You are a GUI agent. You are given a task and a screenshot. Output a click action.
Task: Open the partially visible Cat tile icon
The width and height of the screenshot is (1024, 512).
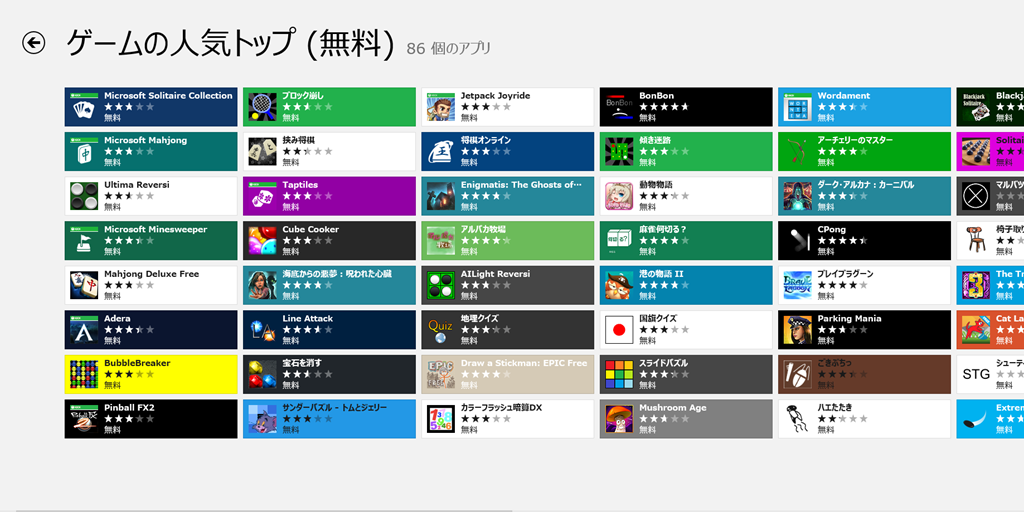click(x=976, y=330)
